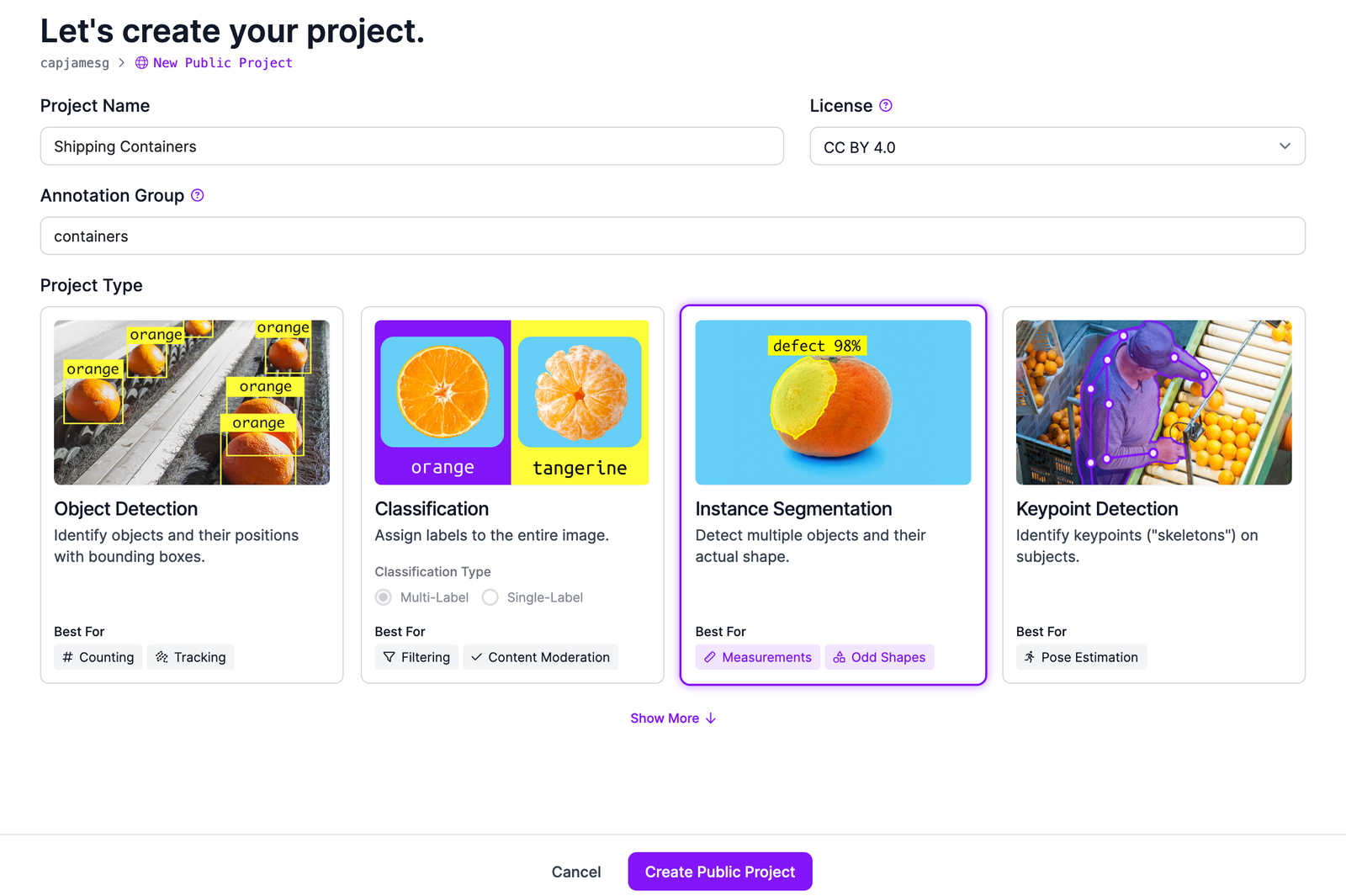Image resolution: width=1346 pixels, height=896 pixels.
Task: Click the globe icon beside New Public Project
Action: pos(141,63)
